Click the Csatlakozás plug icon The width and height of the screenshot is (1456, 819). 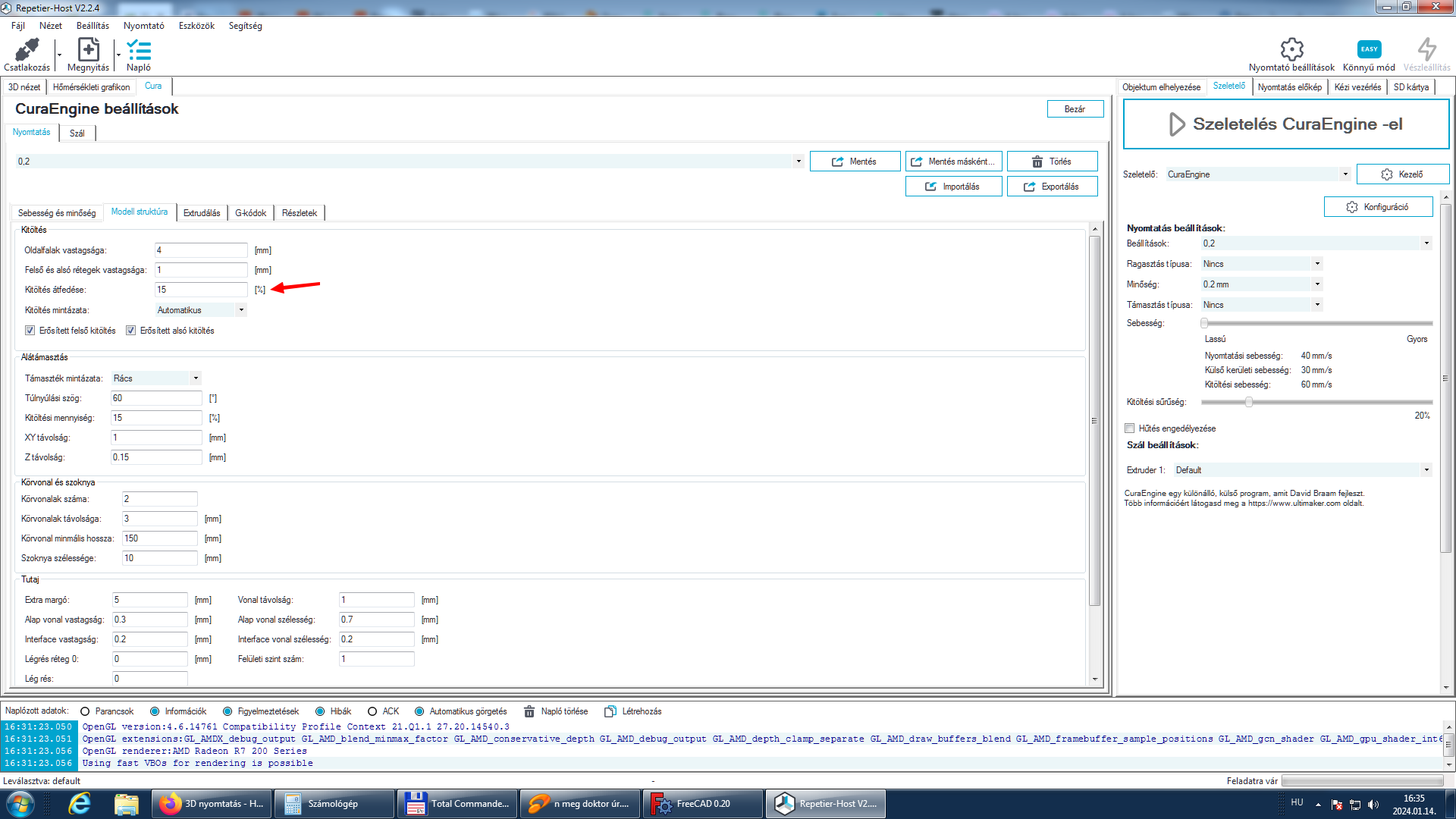pyautogui.click(x=27, y=51)
